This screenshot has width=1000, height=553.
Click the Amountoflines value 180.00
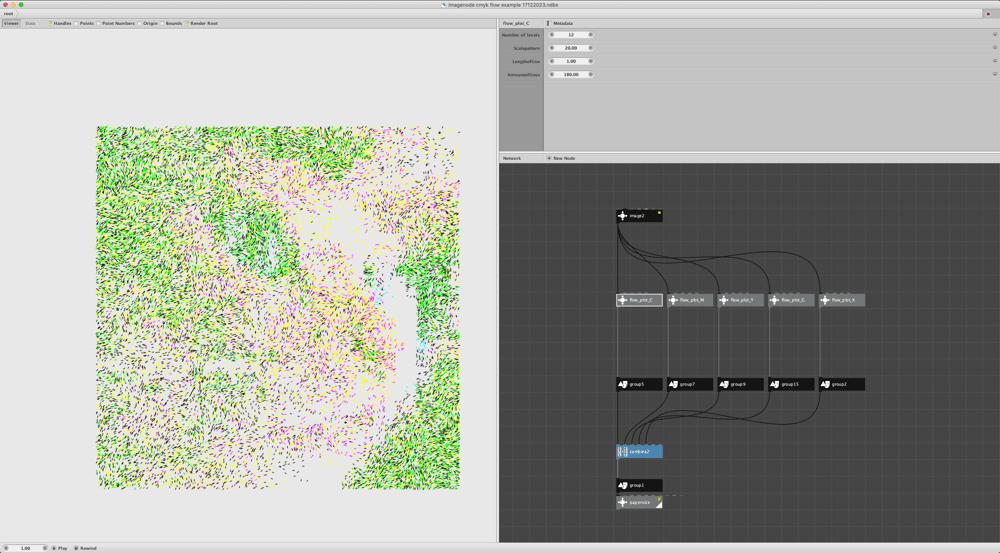tap(571, 75)
